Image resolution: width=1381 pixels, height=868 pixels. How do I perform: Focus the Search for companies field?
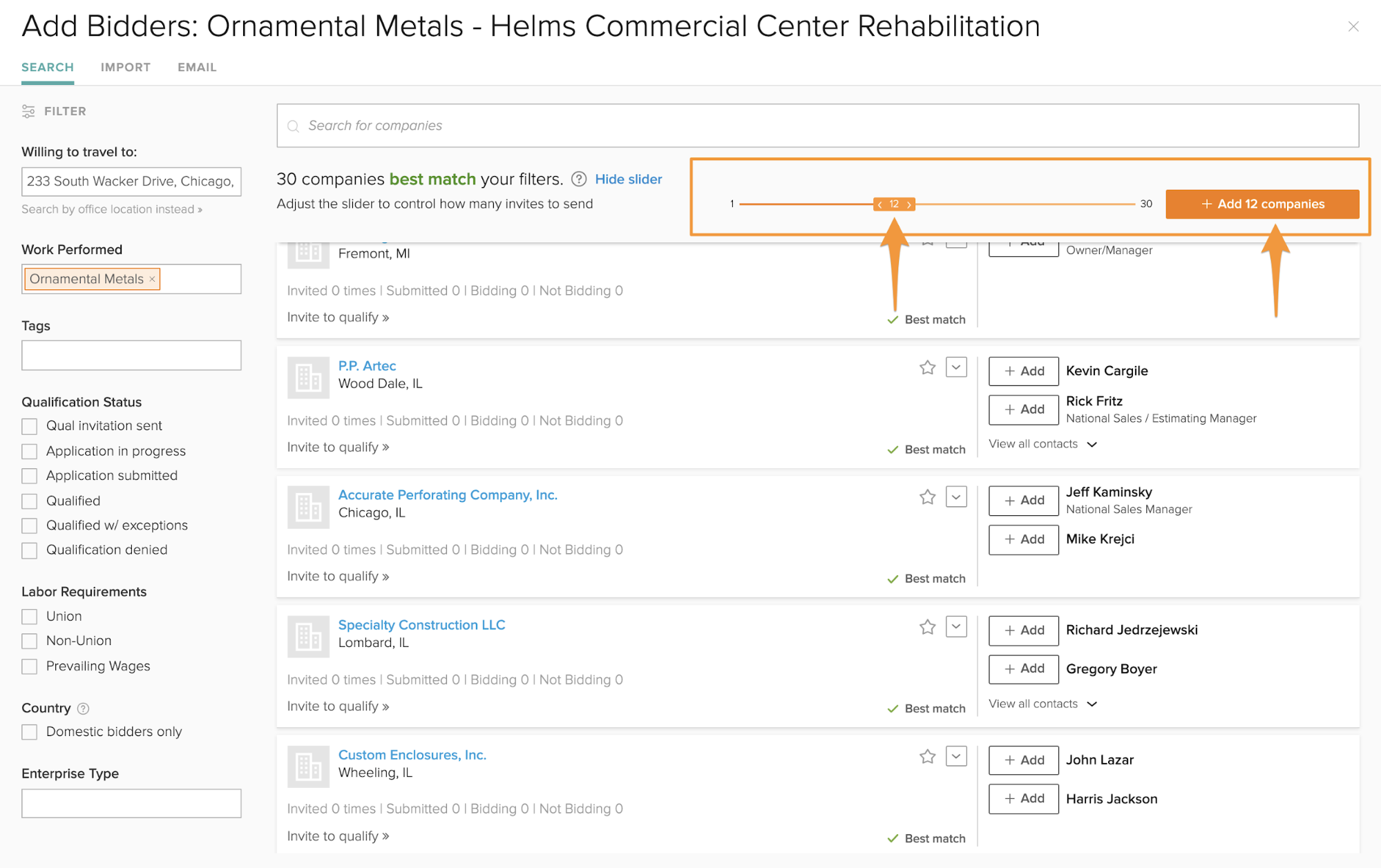pos(817,126)
